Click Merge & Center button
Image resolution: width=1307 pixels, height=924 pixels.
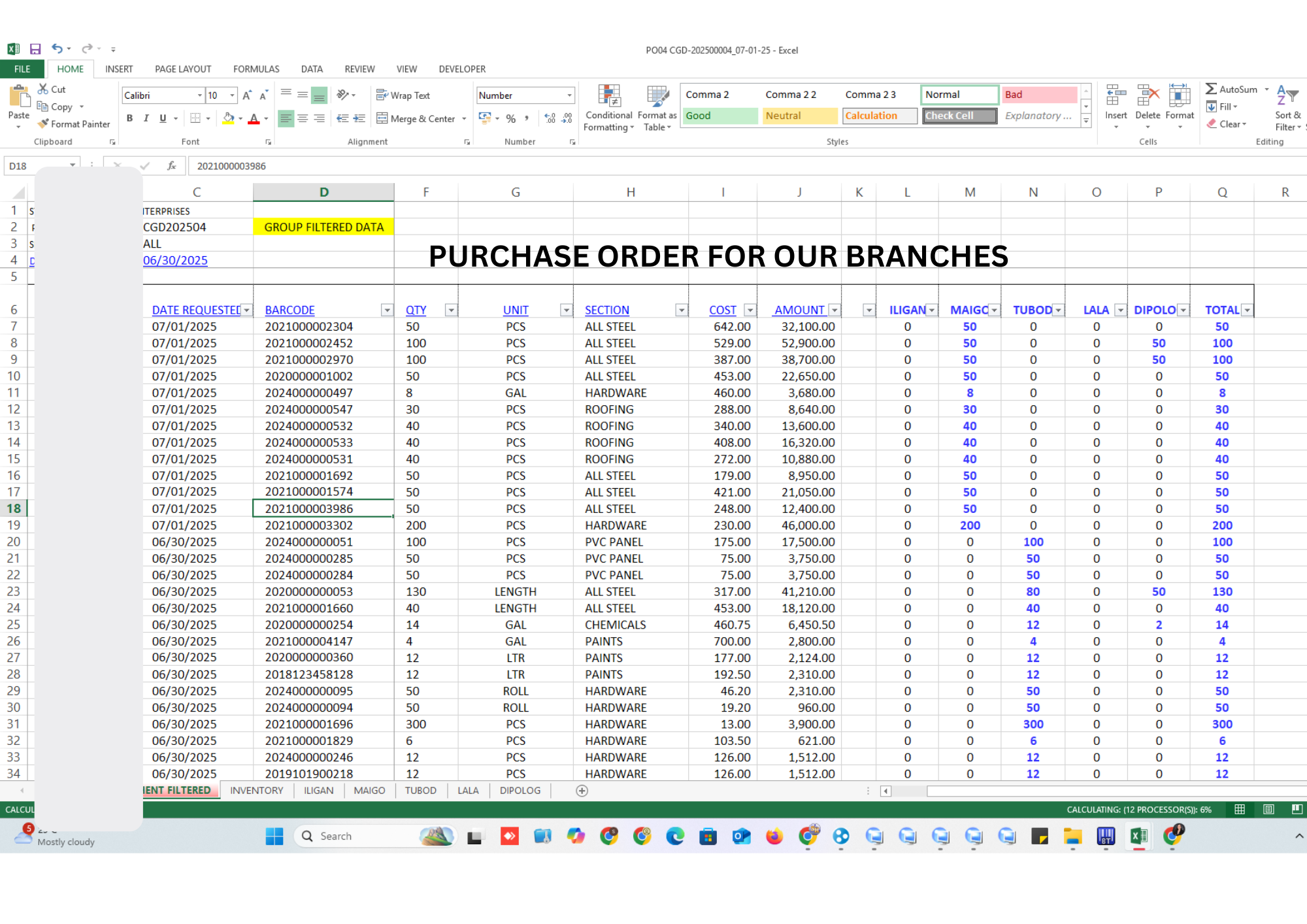416,118
